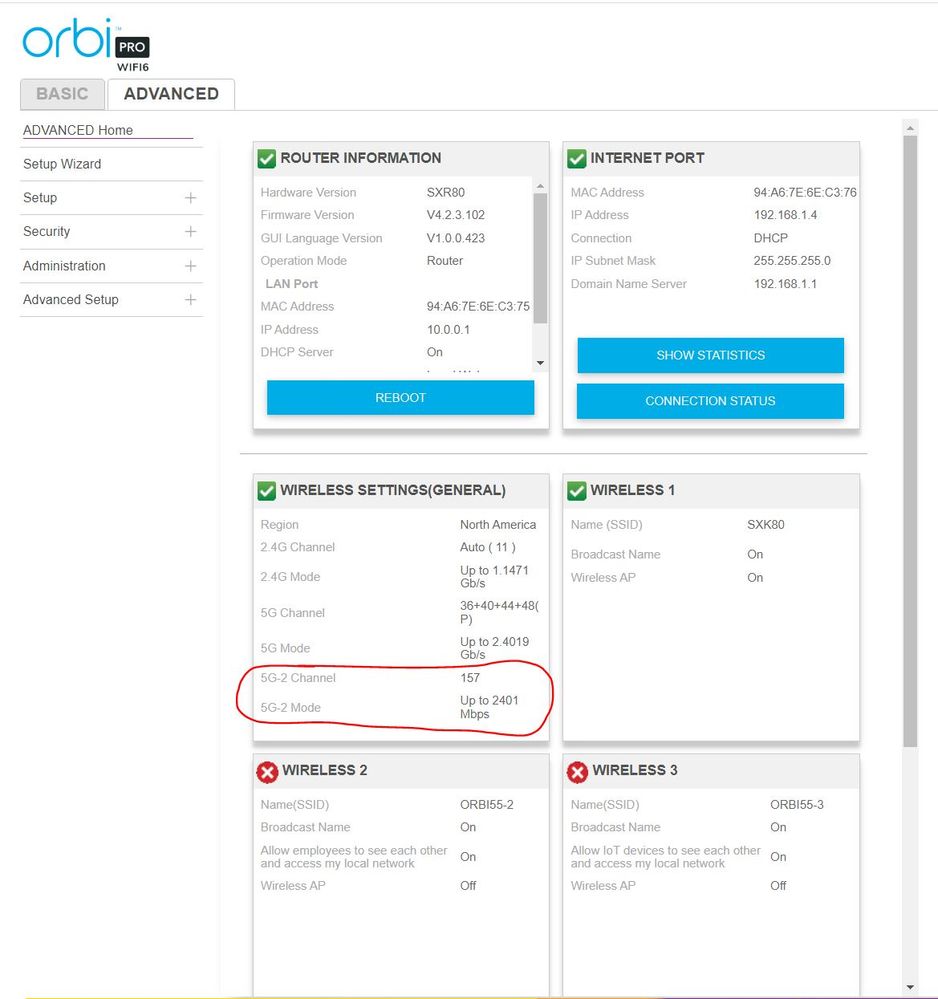Switch to the ADVANCED tab

tap(171, 94)
